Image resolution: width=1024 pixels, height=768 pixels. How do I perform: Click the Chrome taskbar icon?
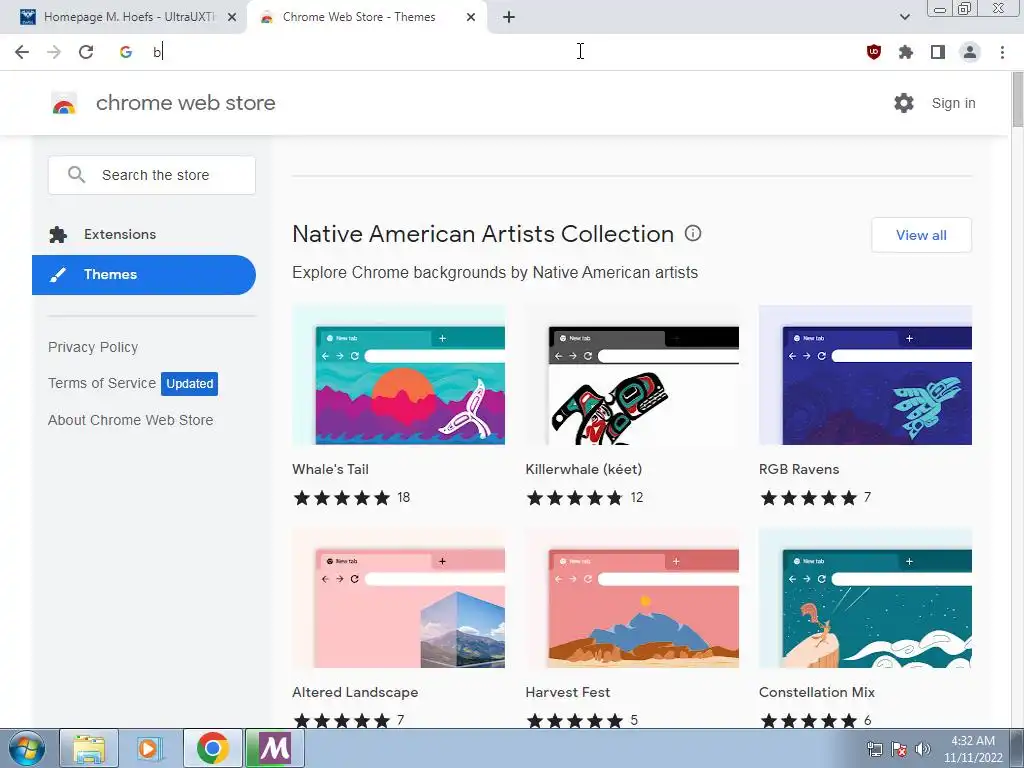(212, 748)
